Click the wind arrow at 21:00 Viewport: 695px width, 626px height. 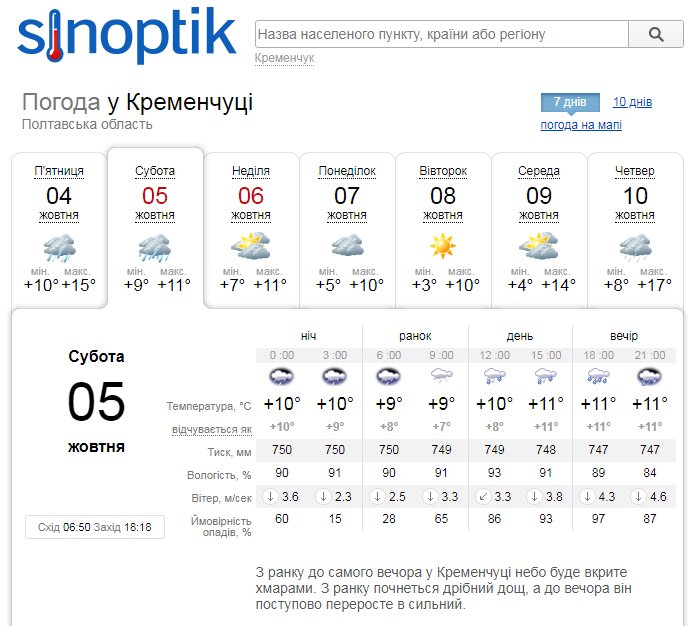click(633, 497)
